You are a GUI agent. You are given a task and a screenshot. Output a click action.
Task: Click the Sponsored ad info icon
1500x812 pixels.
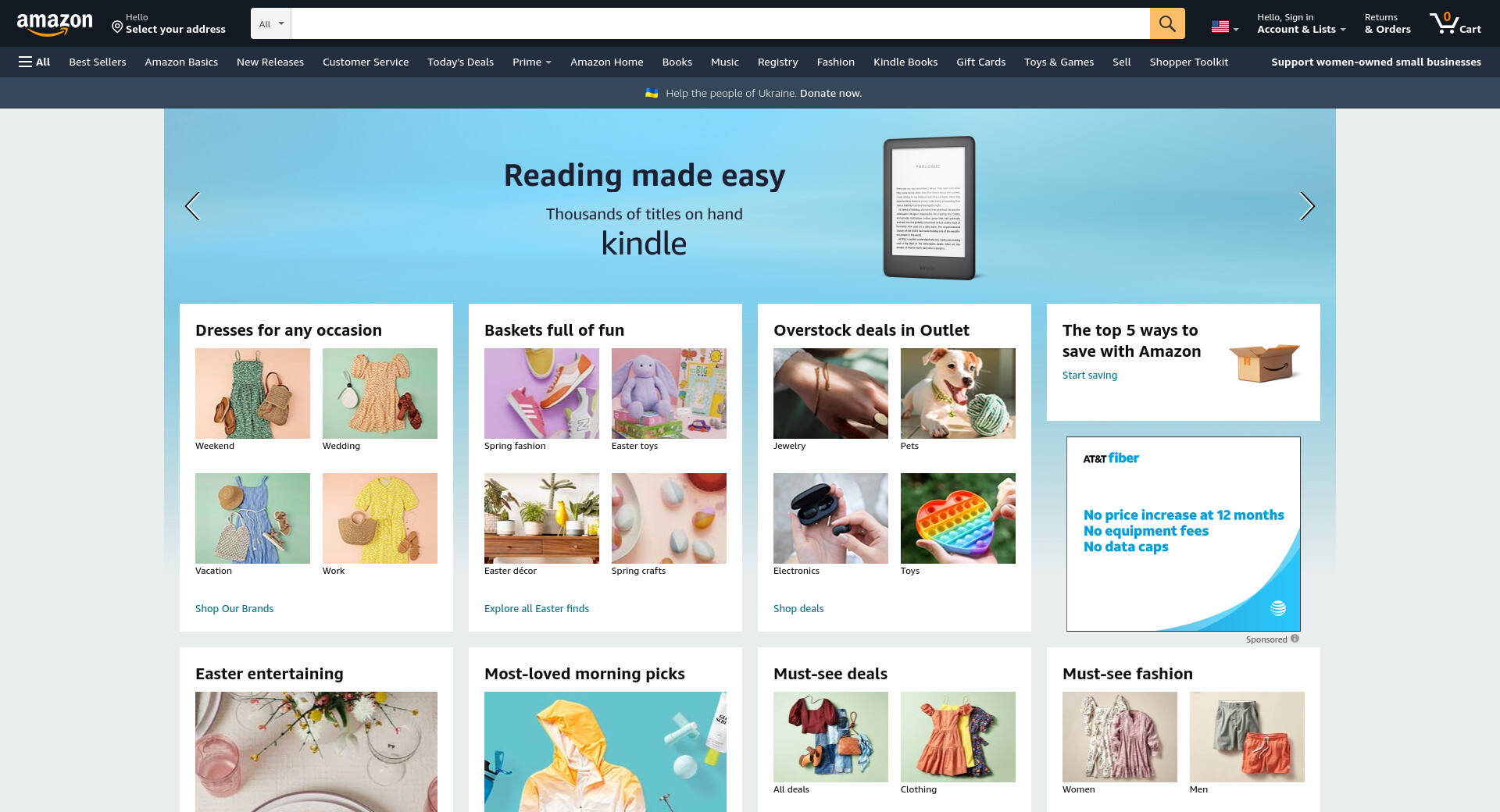(1295, 639)
